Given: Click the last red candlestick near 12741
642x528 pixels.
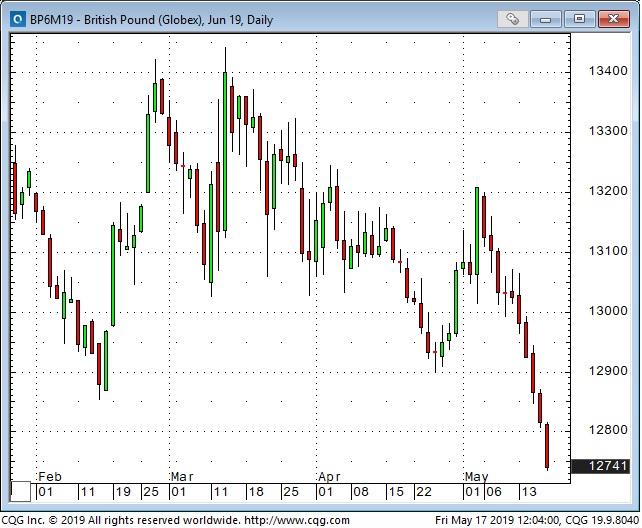Looking at the screenshot, I should pos(547,446).
